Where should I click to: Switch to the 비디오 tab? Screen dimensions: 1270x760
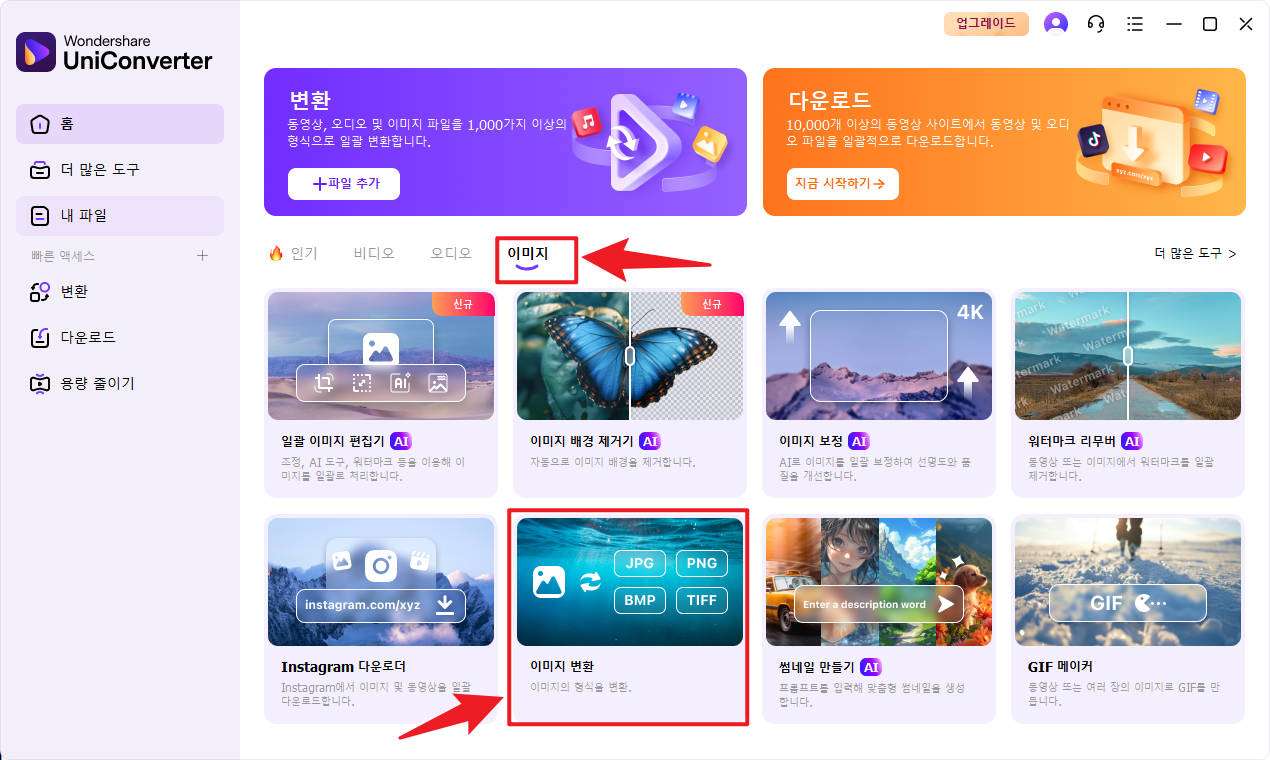(x=374, y=254)
